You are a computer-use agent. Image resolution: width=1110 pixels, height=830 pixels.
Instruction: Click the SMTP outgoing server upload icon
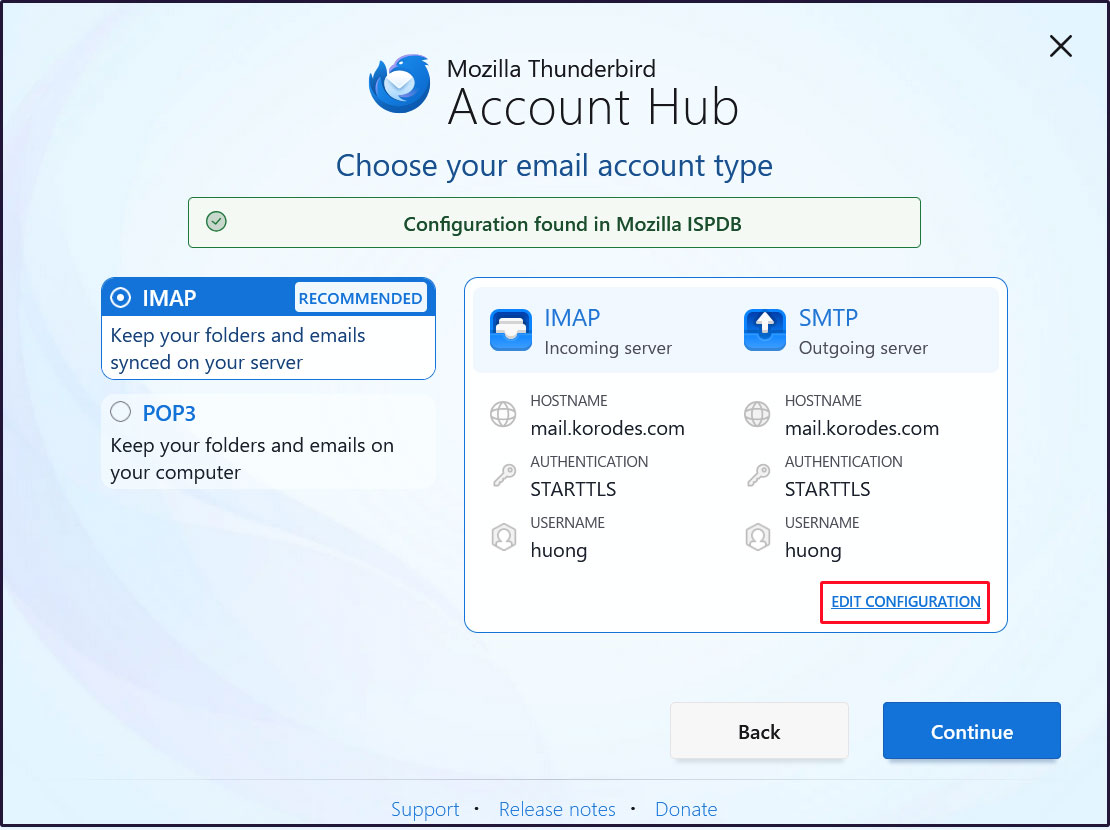pyautogui.click(x=765, y=330)
